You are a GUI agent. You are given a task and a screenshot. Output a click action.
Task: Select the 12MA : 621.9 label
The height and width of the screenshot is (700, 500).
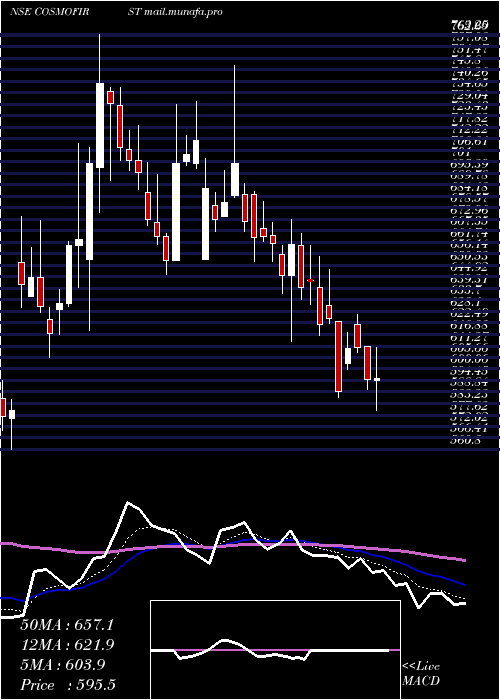click(x=67, y=645)
